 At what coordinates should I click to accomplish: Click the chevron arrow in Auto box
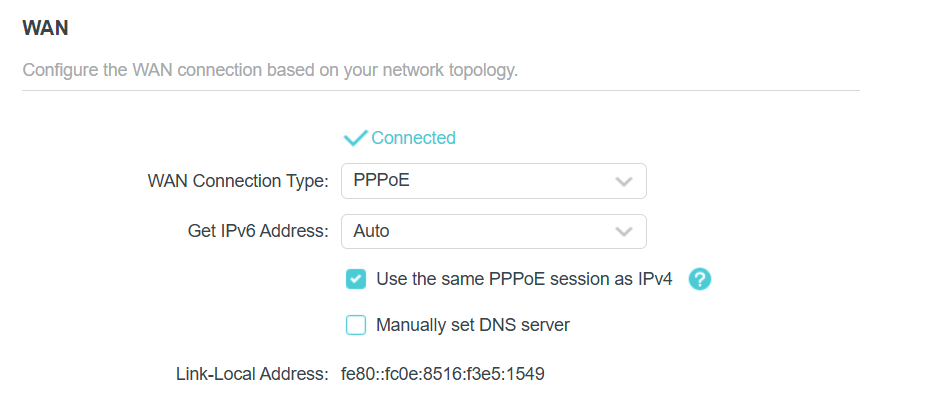point(623,232)
